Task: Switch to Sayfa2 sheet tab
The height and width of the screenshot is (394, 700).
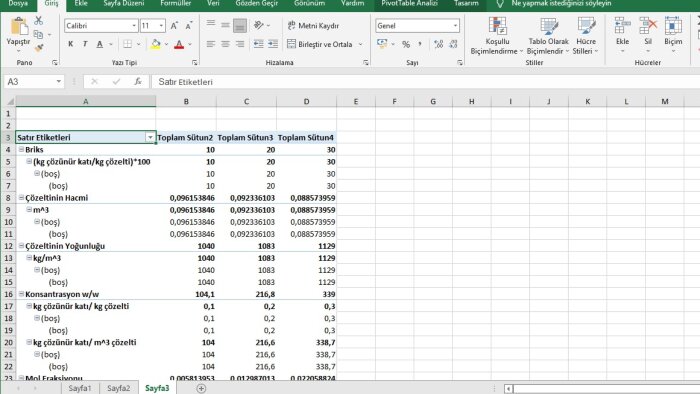Action: (119, 388)
